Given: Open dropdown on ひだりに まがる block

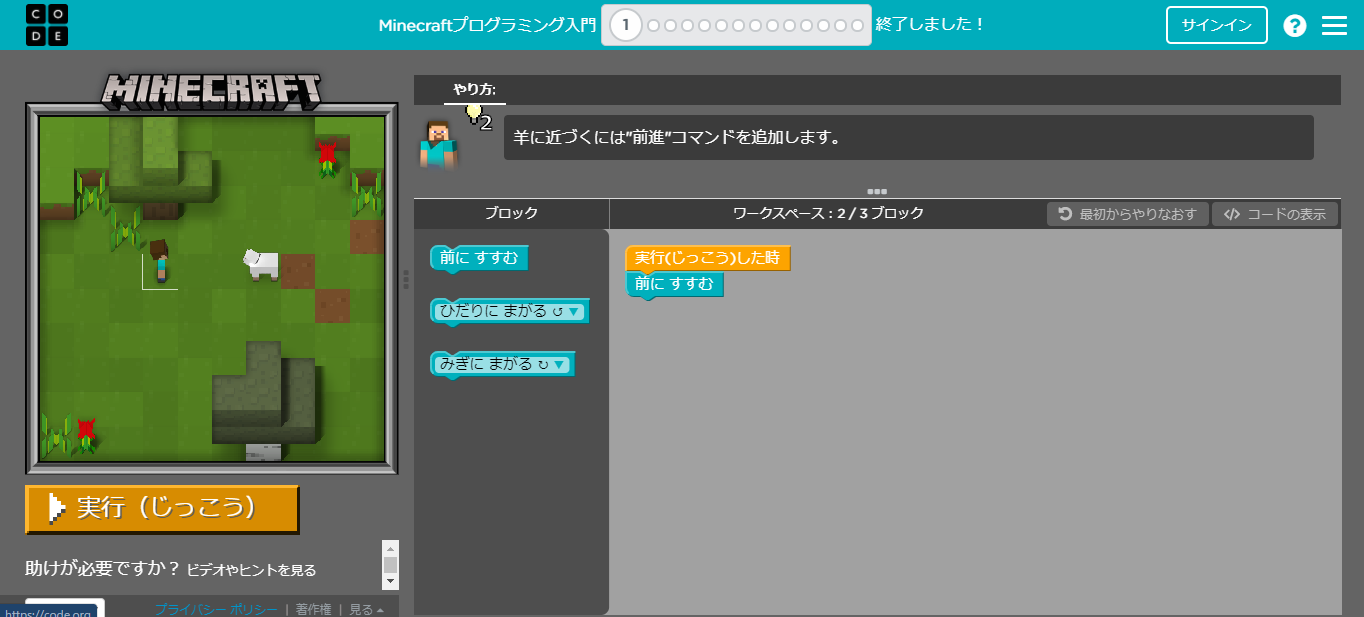Looking at the screenshot, I should 573,311.
